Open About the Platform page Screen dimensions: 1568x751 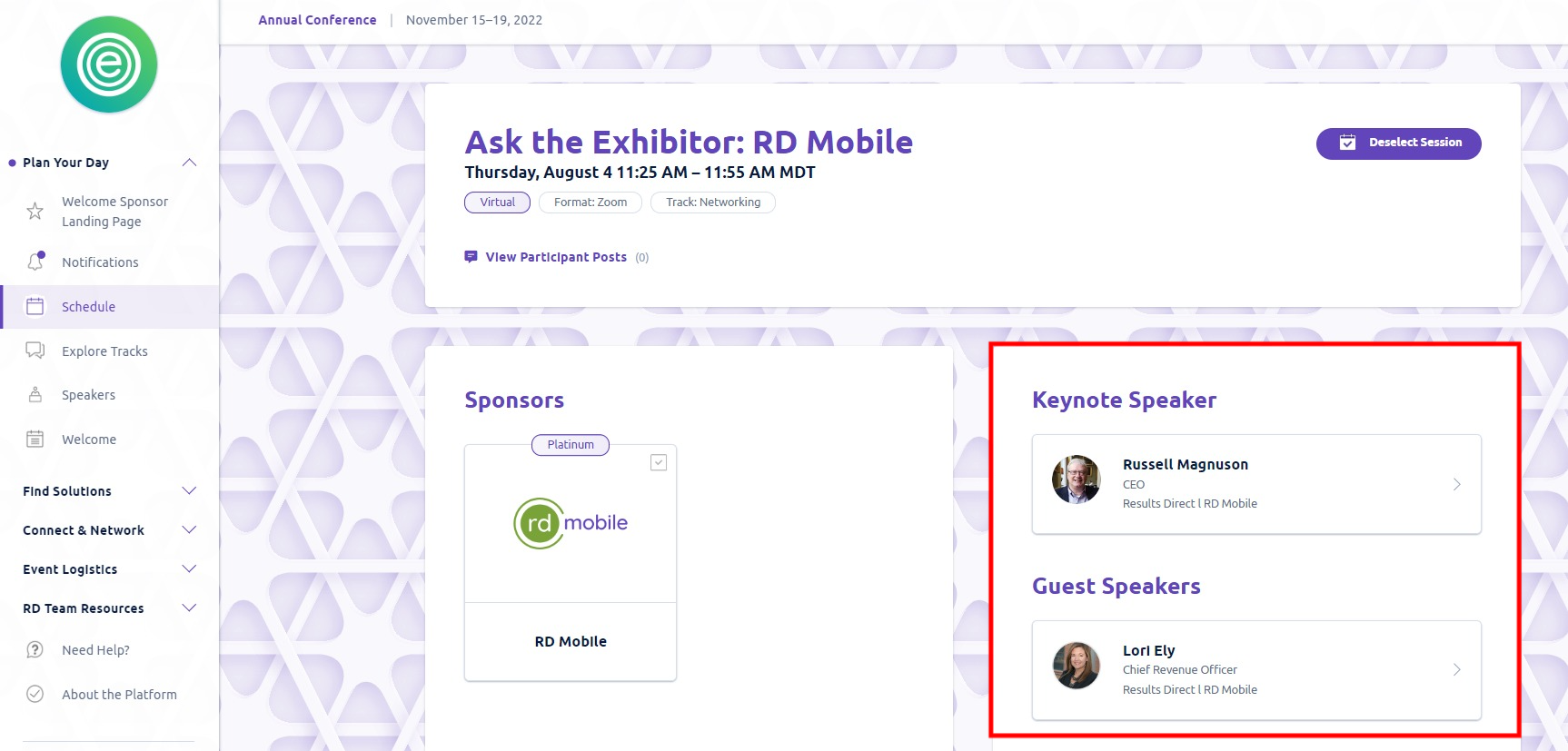(x=119, y=695)
